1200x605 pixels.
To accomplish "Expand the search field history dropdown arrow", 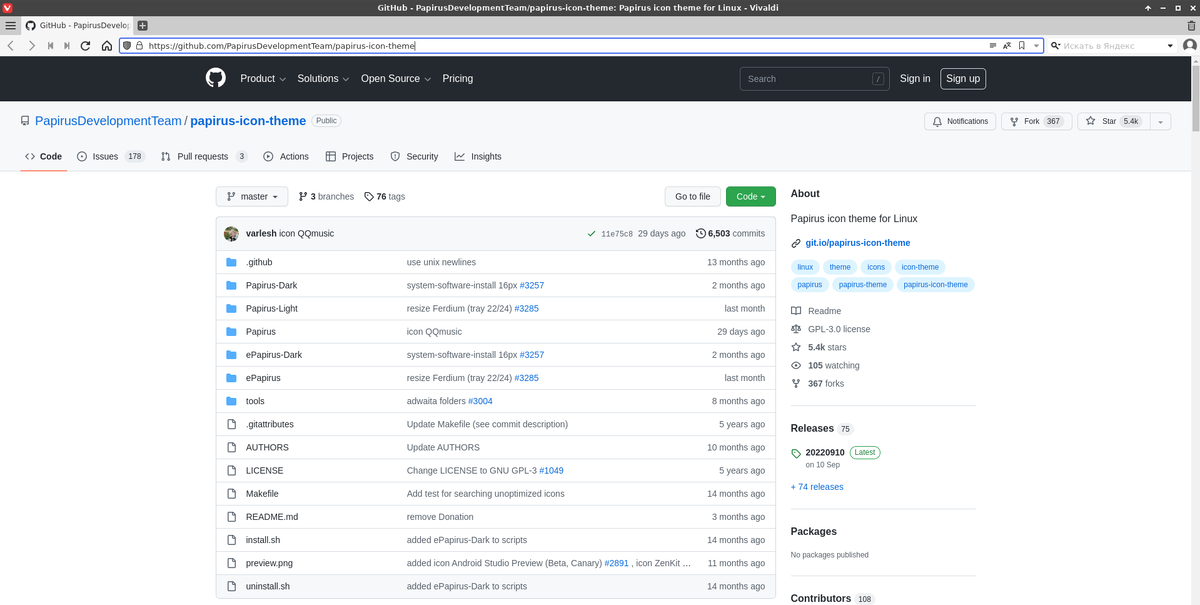I will click(1171, 45).
